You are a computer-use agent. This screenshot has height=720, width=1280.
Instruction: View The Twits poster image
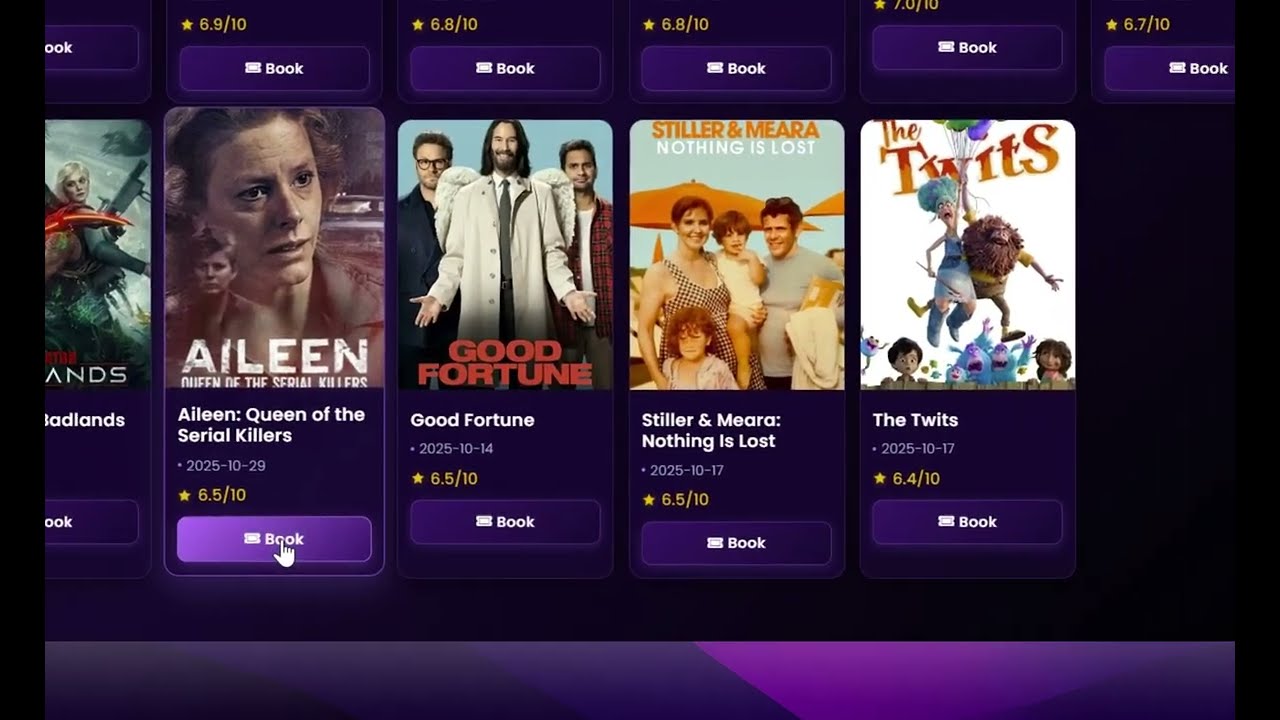click(968, 255)
